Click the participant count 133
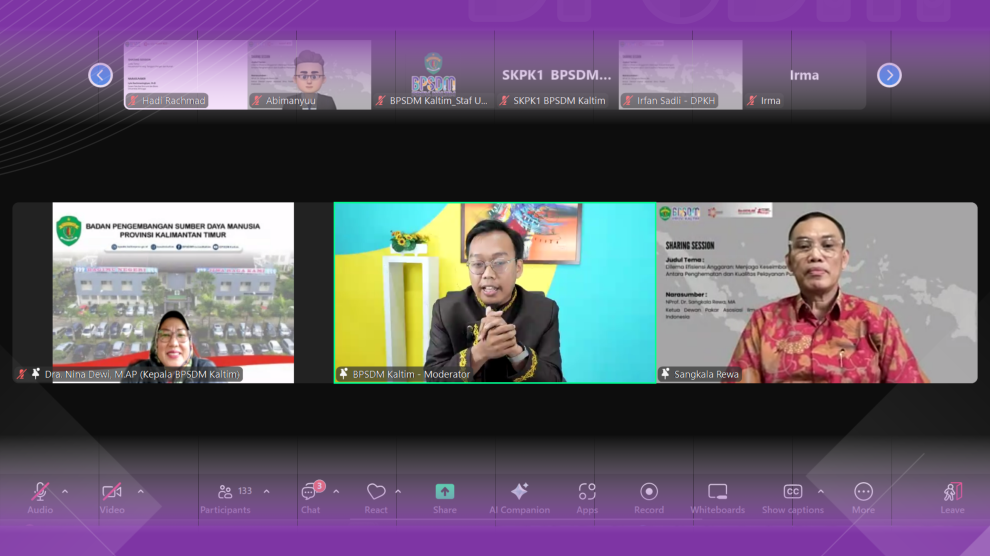Viewport: 990px width, 556px height. pyautogui.click(x=245, y=490)
